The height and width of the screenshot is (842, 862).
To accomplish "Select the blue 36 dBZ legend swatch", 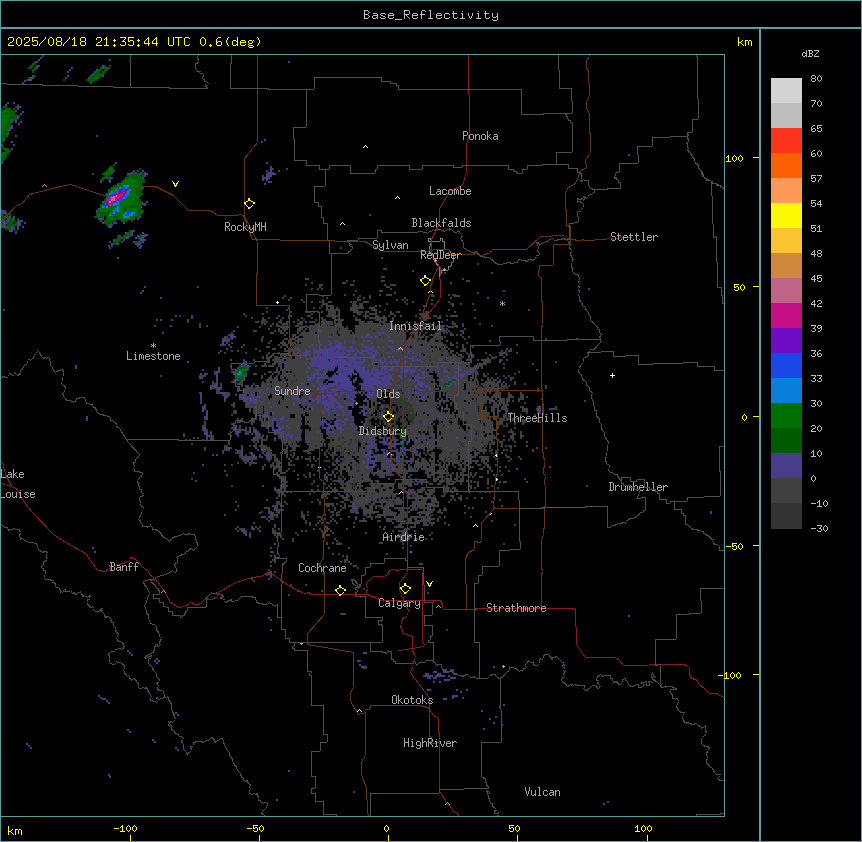I will click(x=786, y=365).
